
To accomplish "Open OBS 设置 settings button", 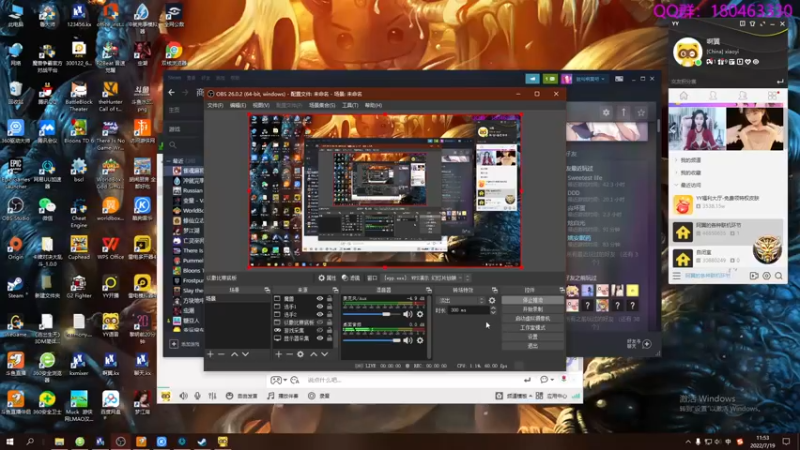I will [x=532, y=337].
